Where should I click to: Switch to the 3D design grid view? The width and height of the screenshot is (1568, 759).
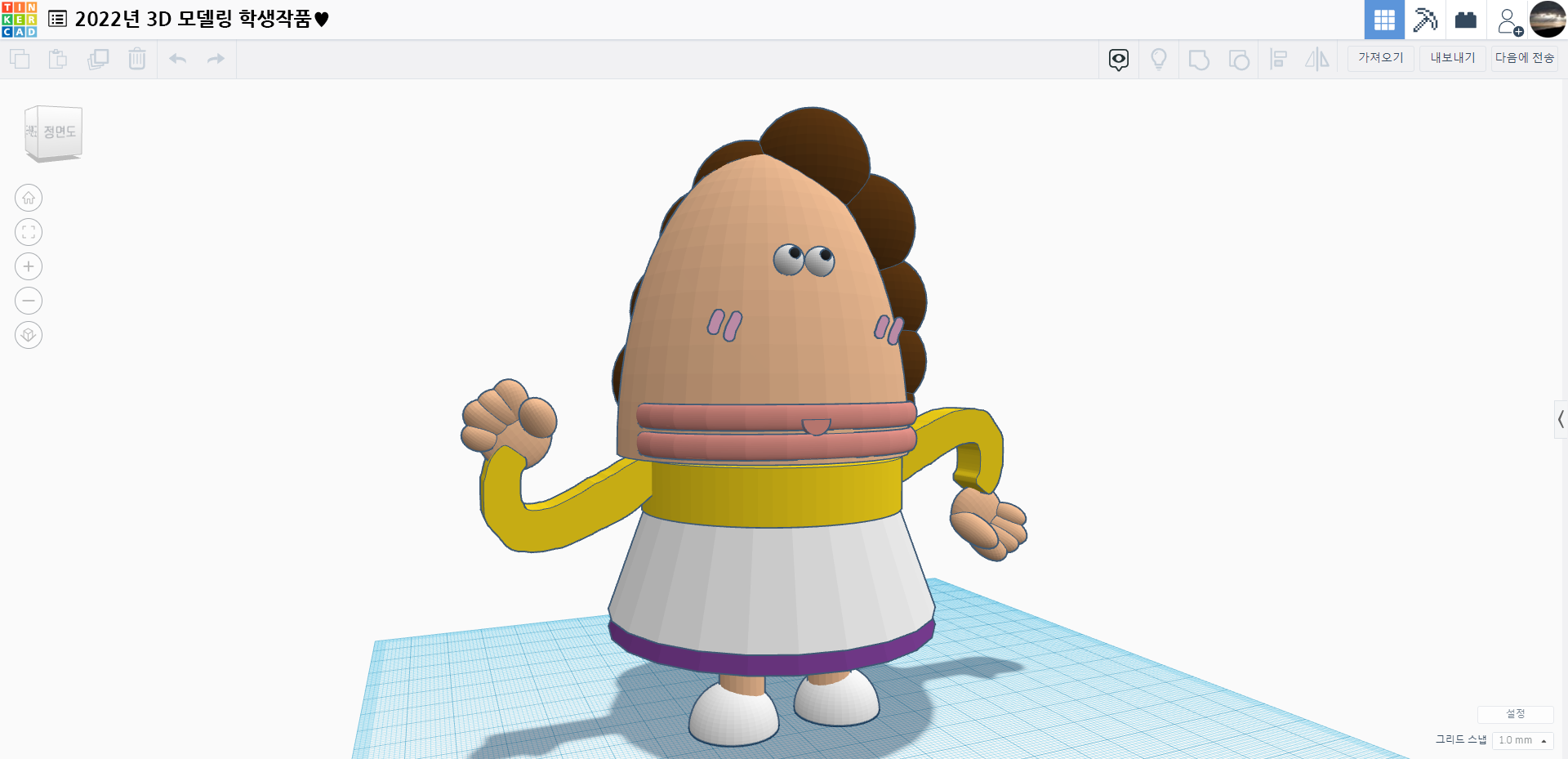click(x=1384, y=20)
